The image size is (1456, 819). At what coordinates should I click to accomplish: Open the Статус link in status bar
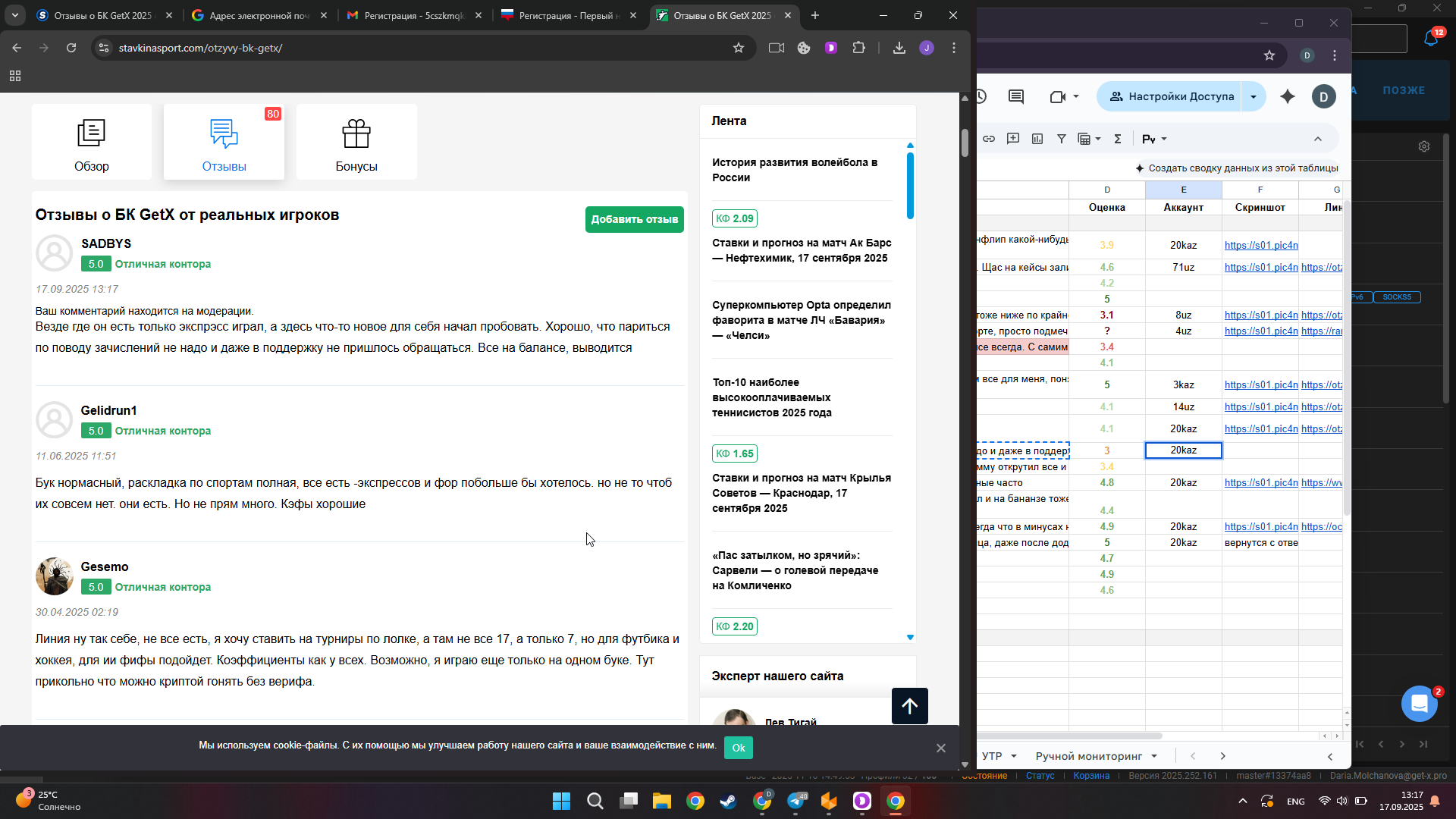1040,776
